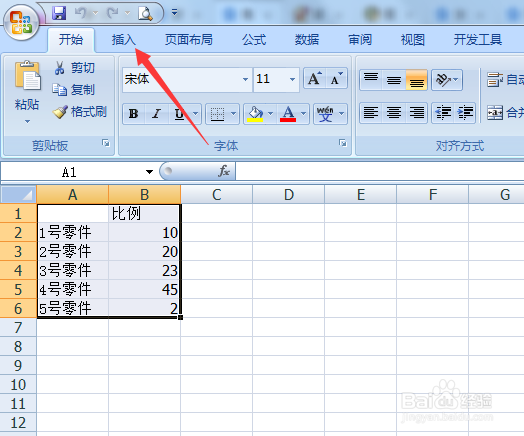This screenshot has width=524, height=436.
Task: Open the 宋体 font name dropdown
Action: point(246,80)
